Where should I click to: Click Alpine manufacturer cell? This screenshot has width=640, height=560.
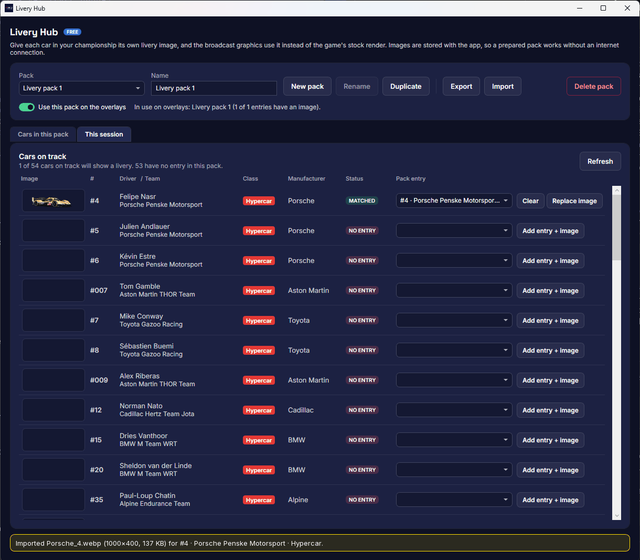coord(298,500)
